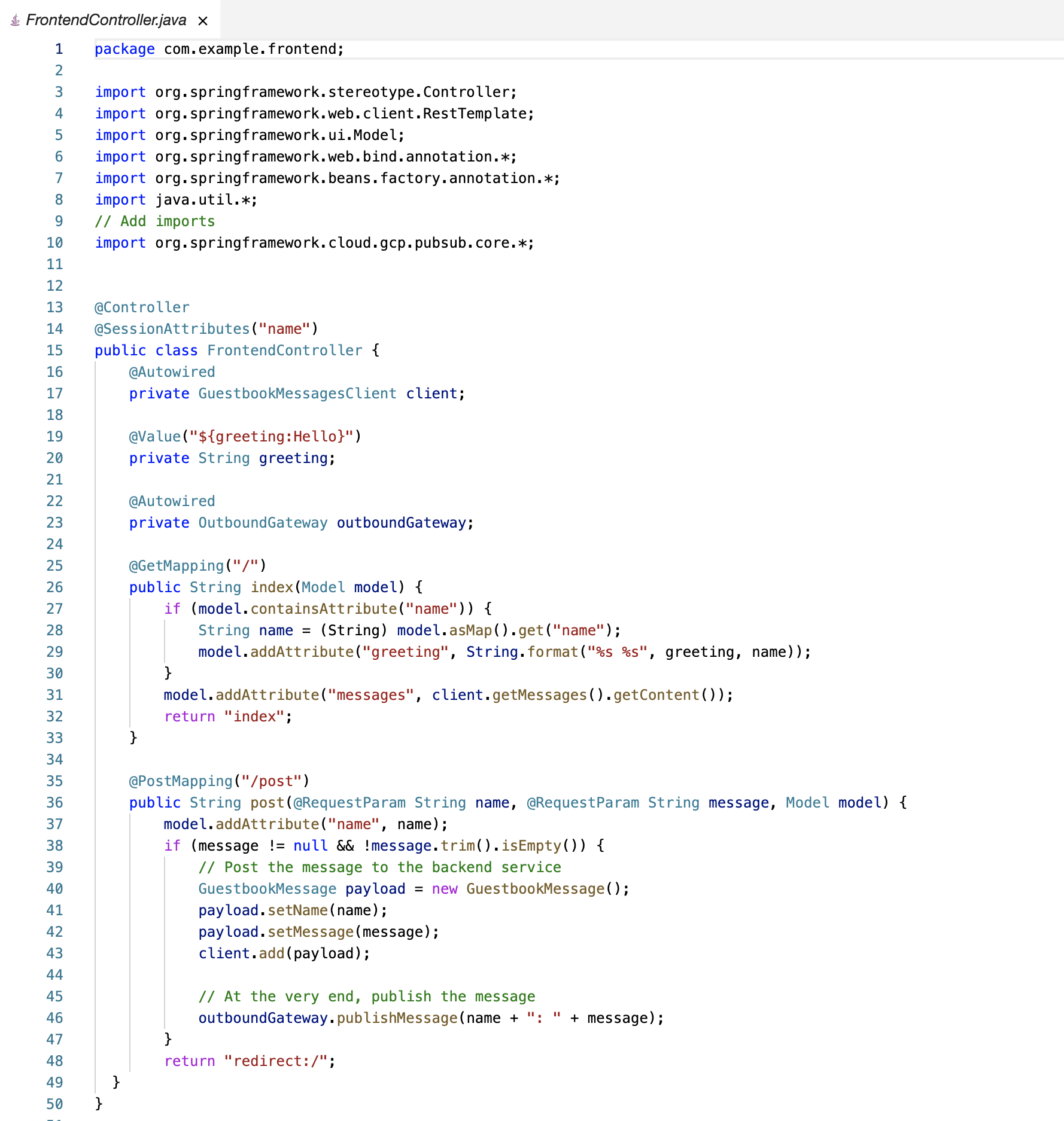1064x1121 pixels.
Task: Click 'com.example.frontend;' text
Action: tap(254, 49)
